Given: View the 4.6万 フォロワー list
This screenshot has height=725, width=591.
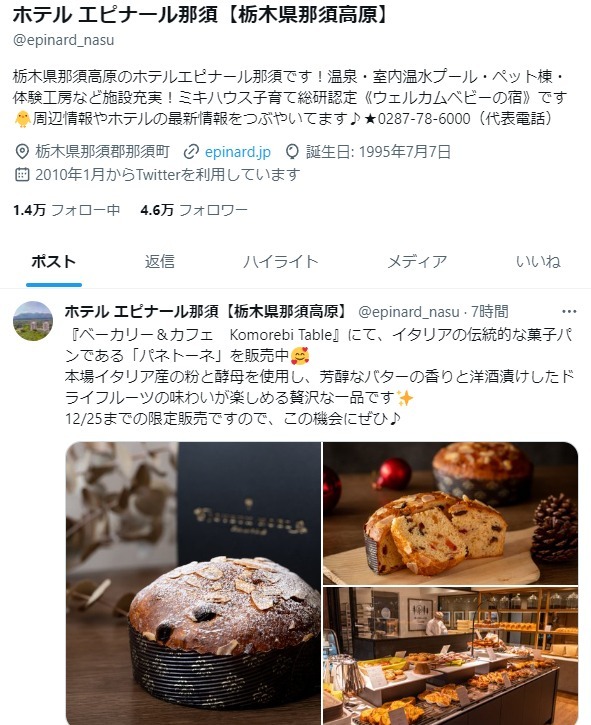Looking at the screenshot, I should click(x=194, y=210).
